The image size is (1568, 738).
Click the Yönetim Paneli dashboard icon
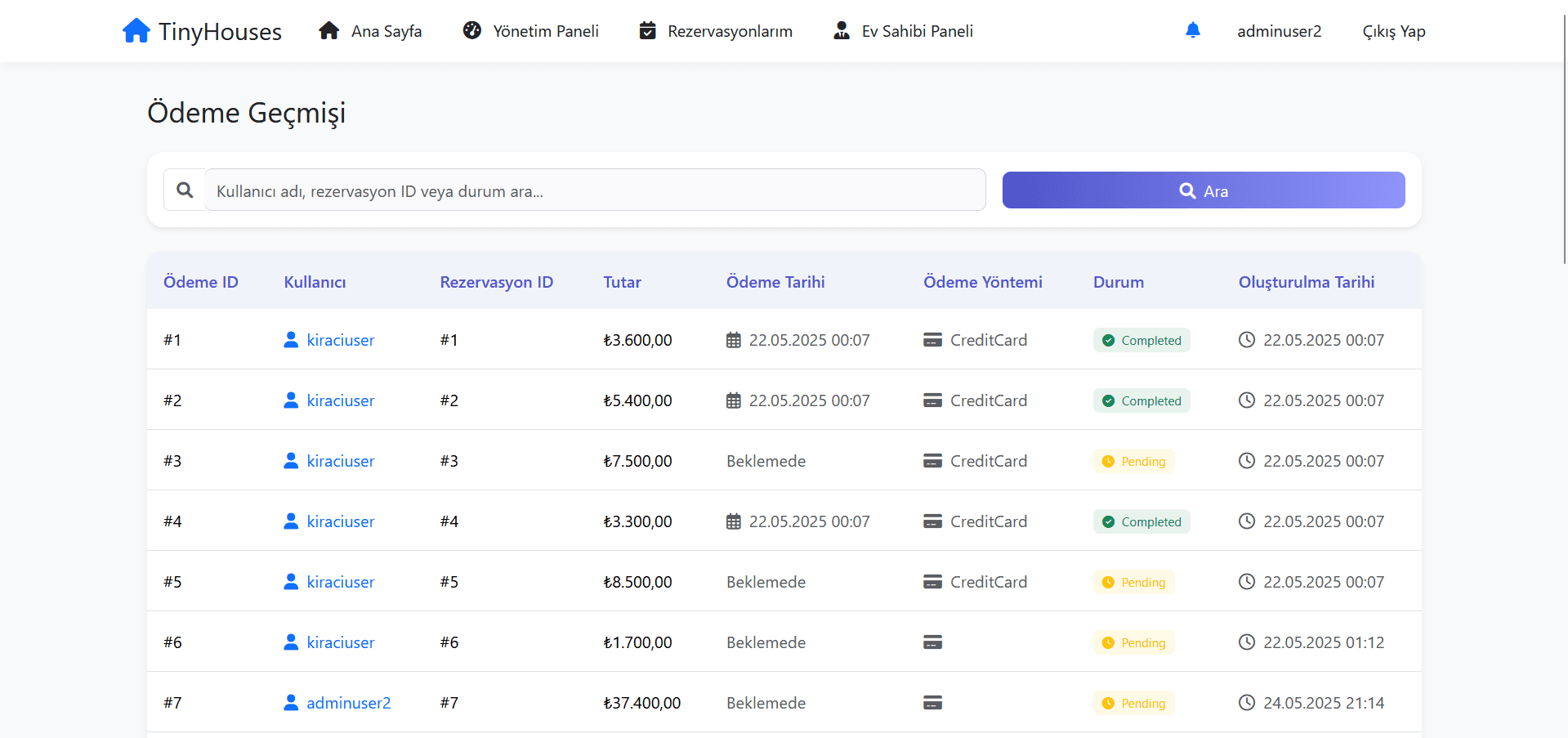pyautogui.click(x=472, y=30)
